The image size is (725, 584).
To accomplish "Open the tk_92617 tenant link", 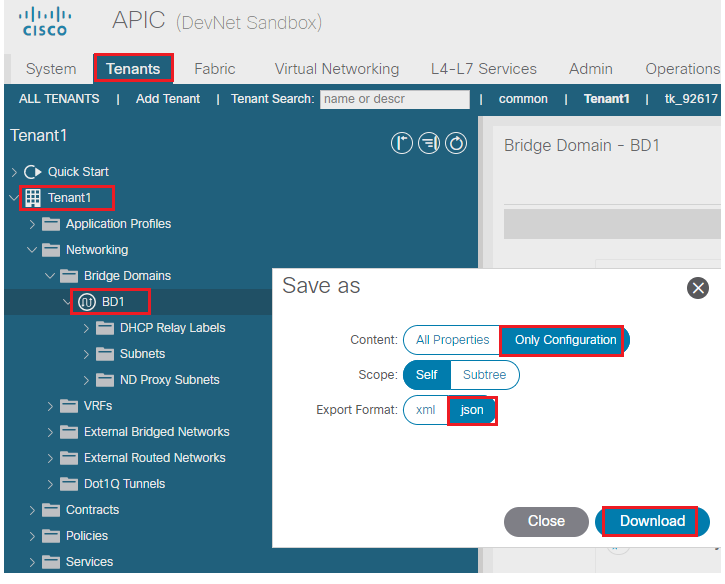I will [x=691, y=99].
